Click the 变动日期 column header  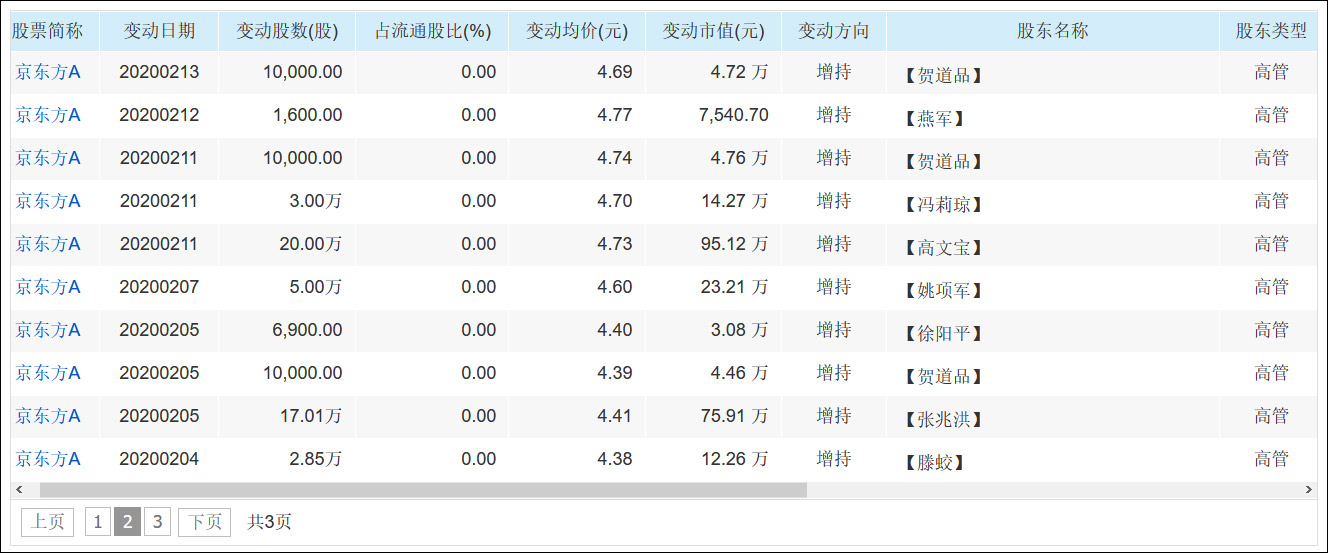(x=159, y=31)
